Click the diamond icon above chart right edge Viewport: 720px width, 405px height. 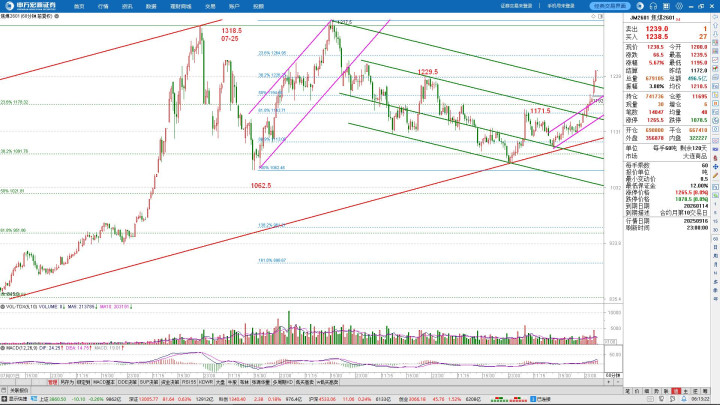[x=593, y=16]
